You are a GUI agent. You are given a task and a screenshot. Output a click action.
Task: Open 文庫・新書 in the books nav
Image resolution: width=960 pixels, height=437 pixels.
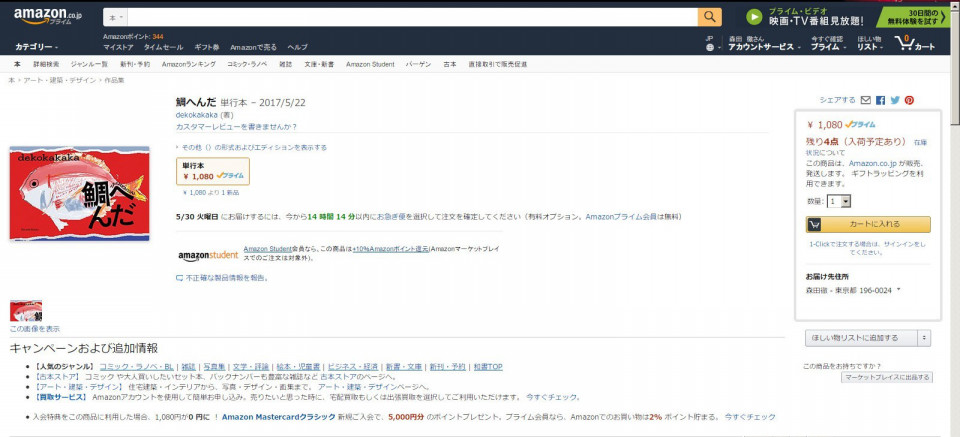pyautogui.click(x=319, y=64)
